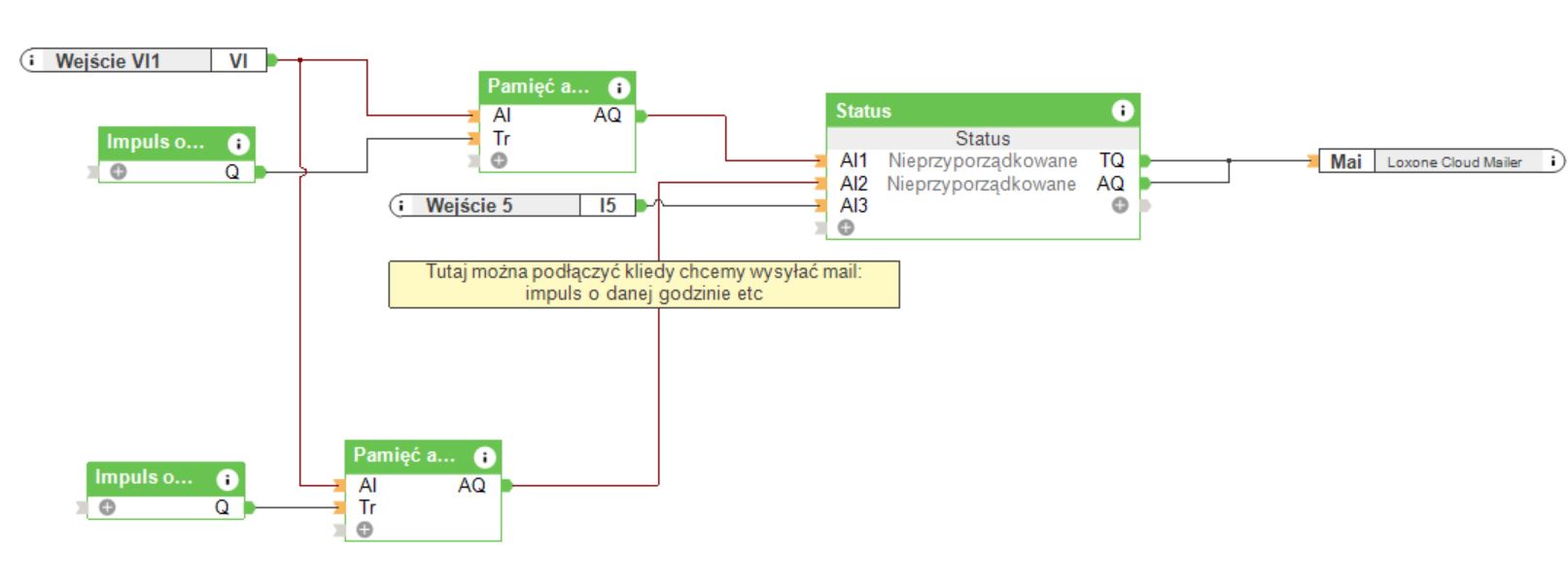Click the Tr input of lower Pamięć block
1568x588 pixels.
click(366, 507)
